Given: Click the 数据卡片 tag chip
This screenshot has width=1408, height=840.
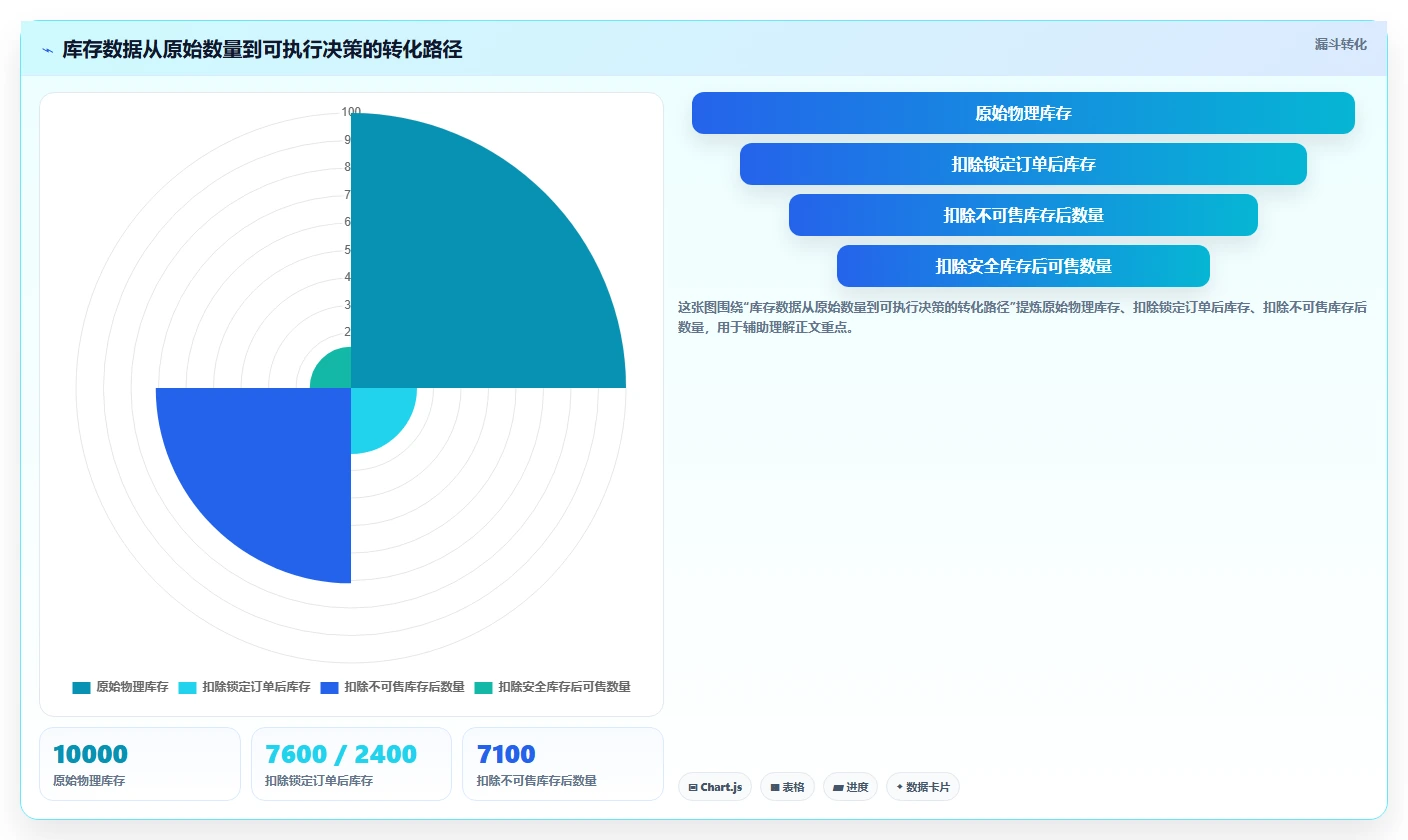Looking at the screenshot, I should pyautogui.click(x=923, y=787).
